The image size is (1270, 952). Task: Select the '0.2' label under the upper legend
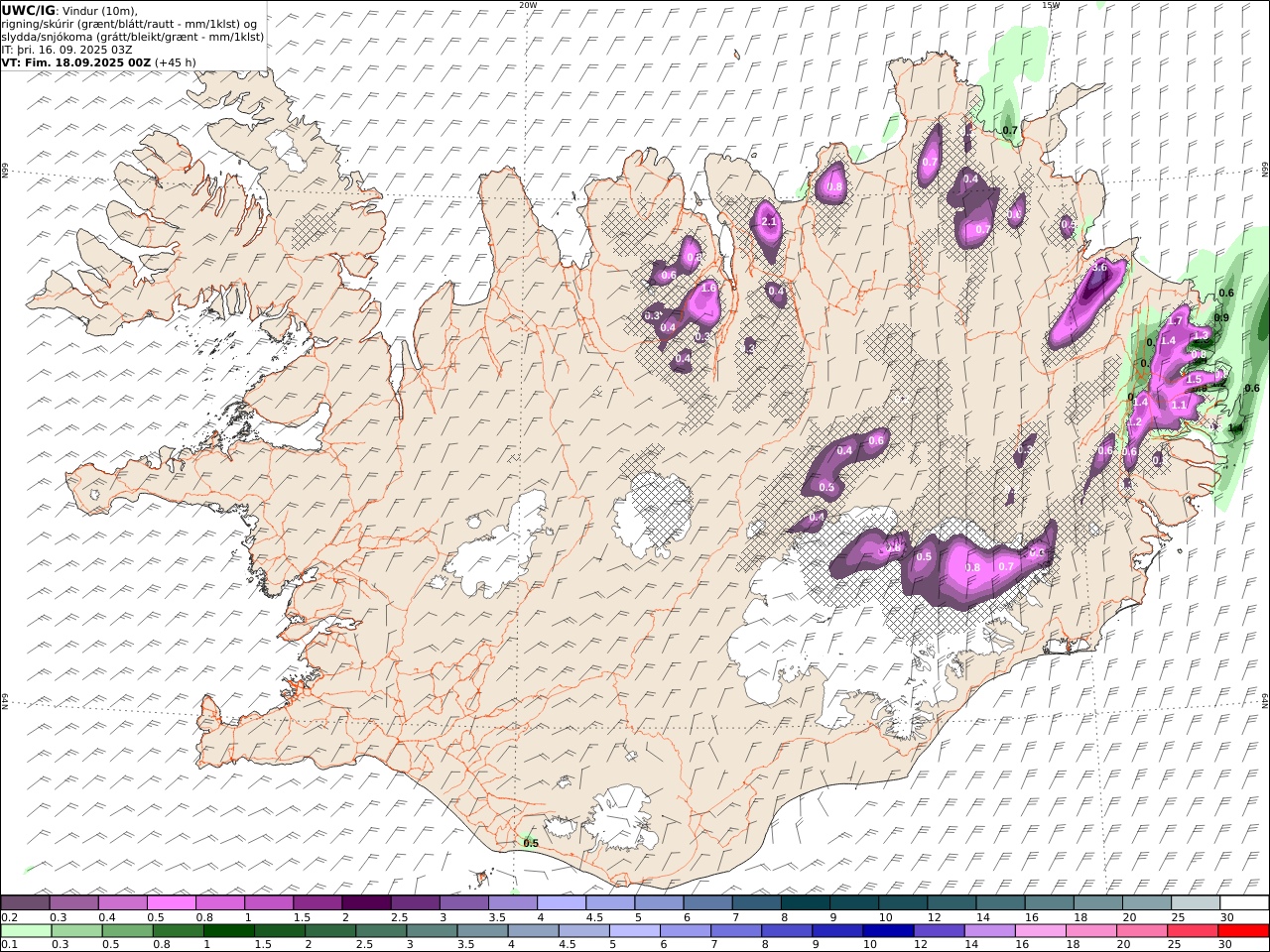[9, 917]
